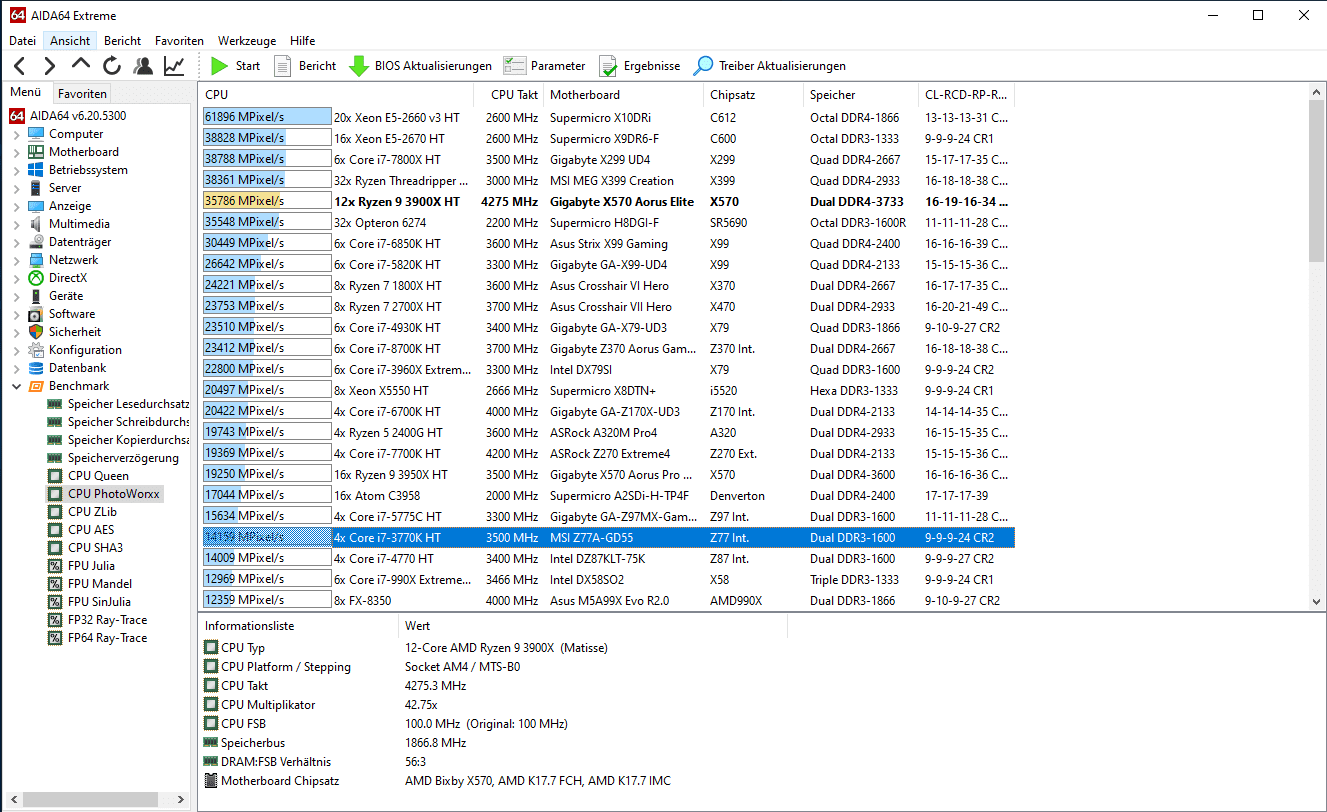This screenshot has height=812, width=1327.
Task: Select CPU AES benchmark item
Action: point(91,530)
